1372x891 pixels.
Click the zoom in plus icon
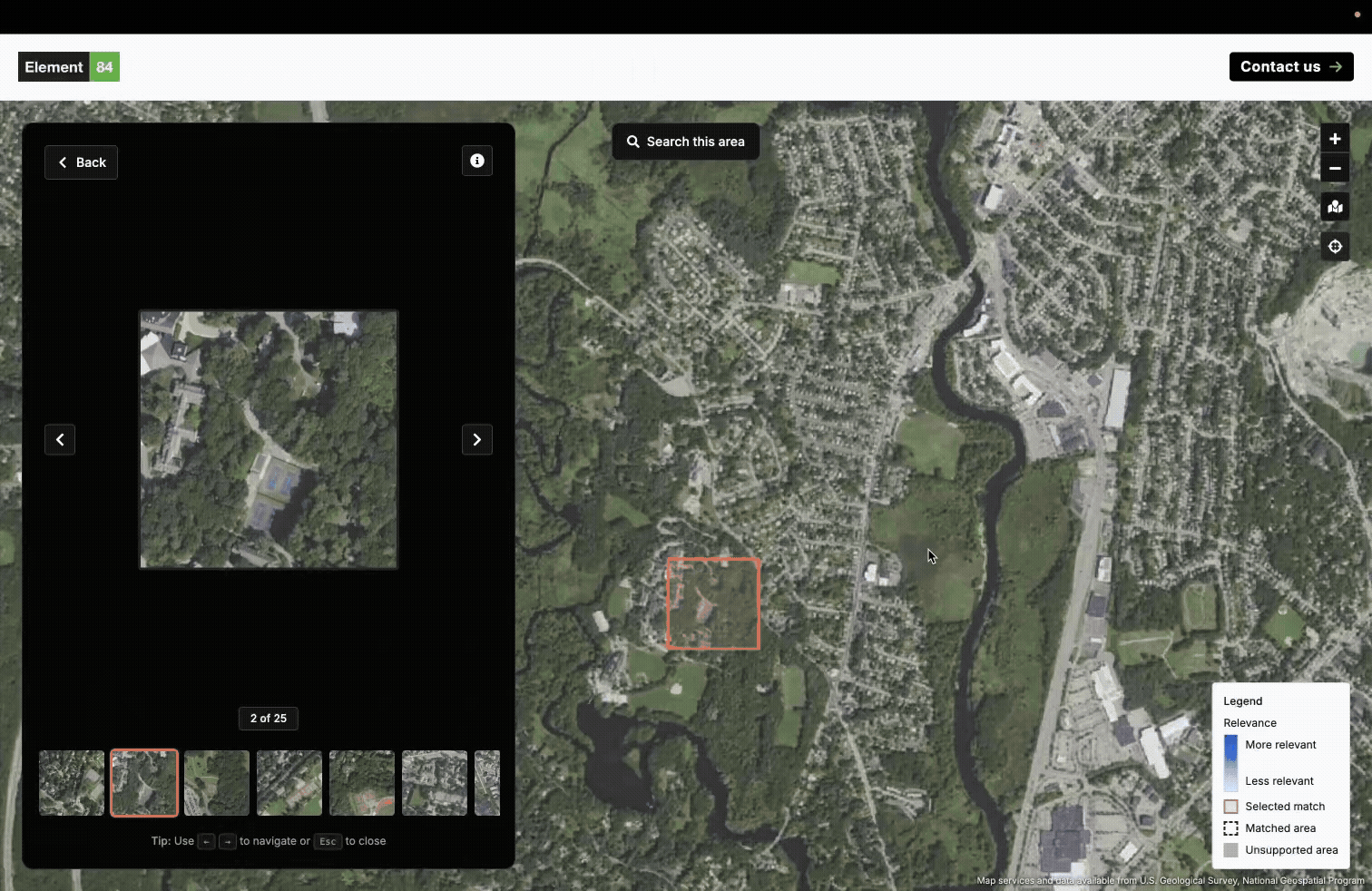pyautogui.click(x=1335, y=139)
